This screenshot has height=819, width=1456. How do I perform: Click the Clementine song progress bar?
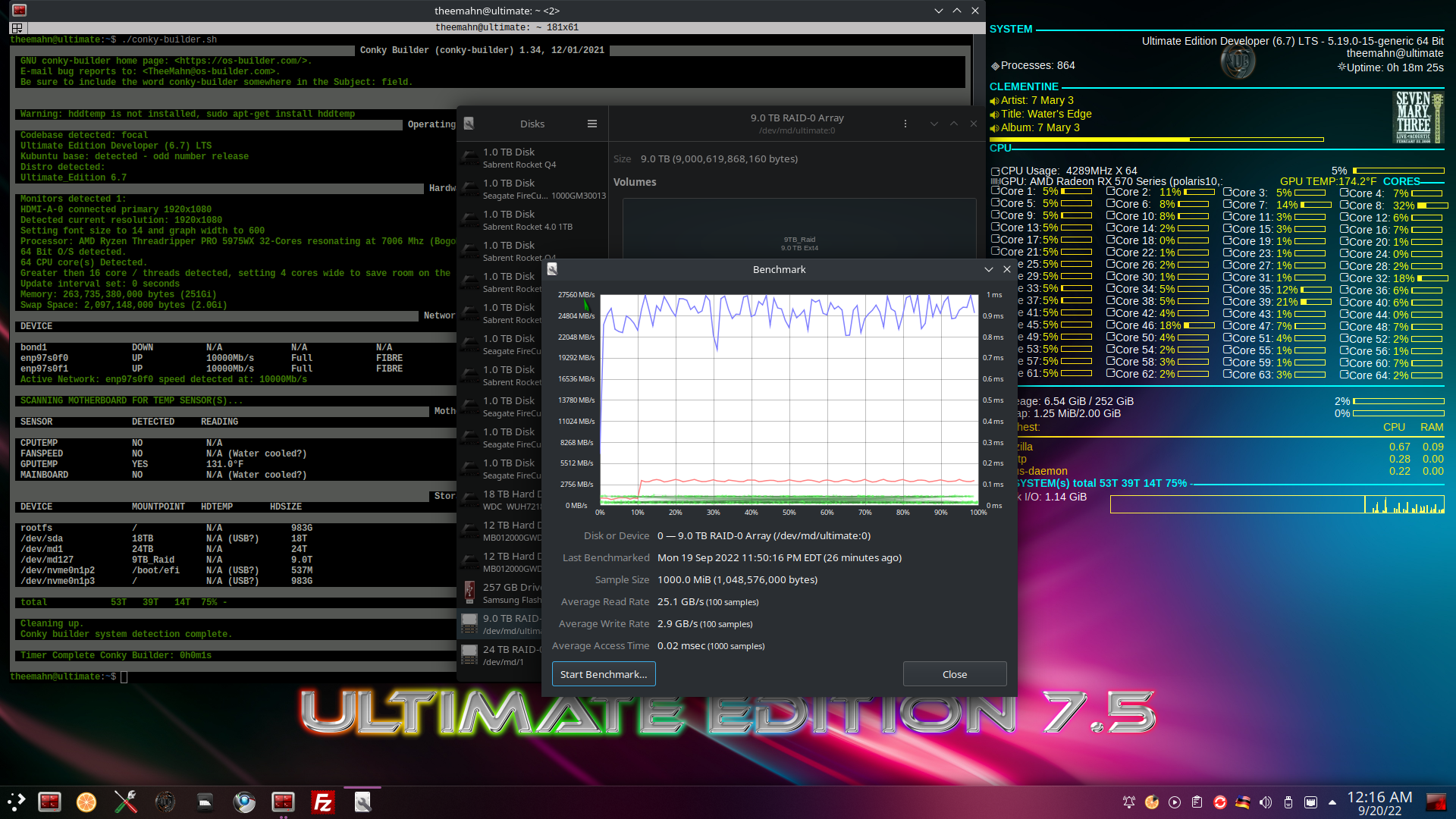pos(1156,140)
